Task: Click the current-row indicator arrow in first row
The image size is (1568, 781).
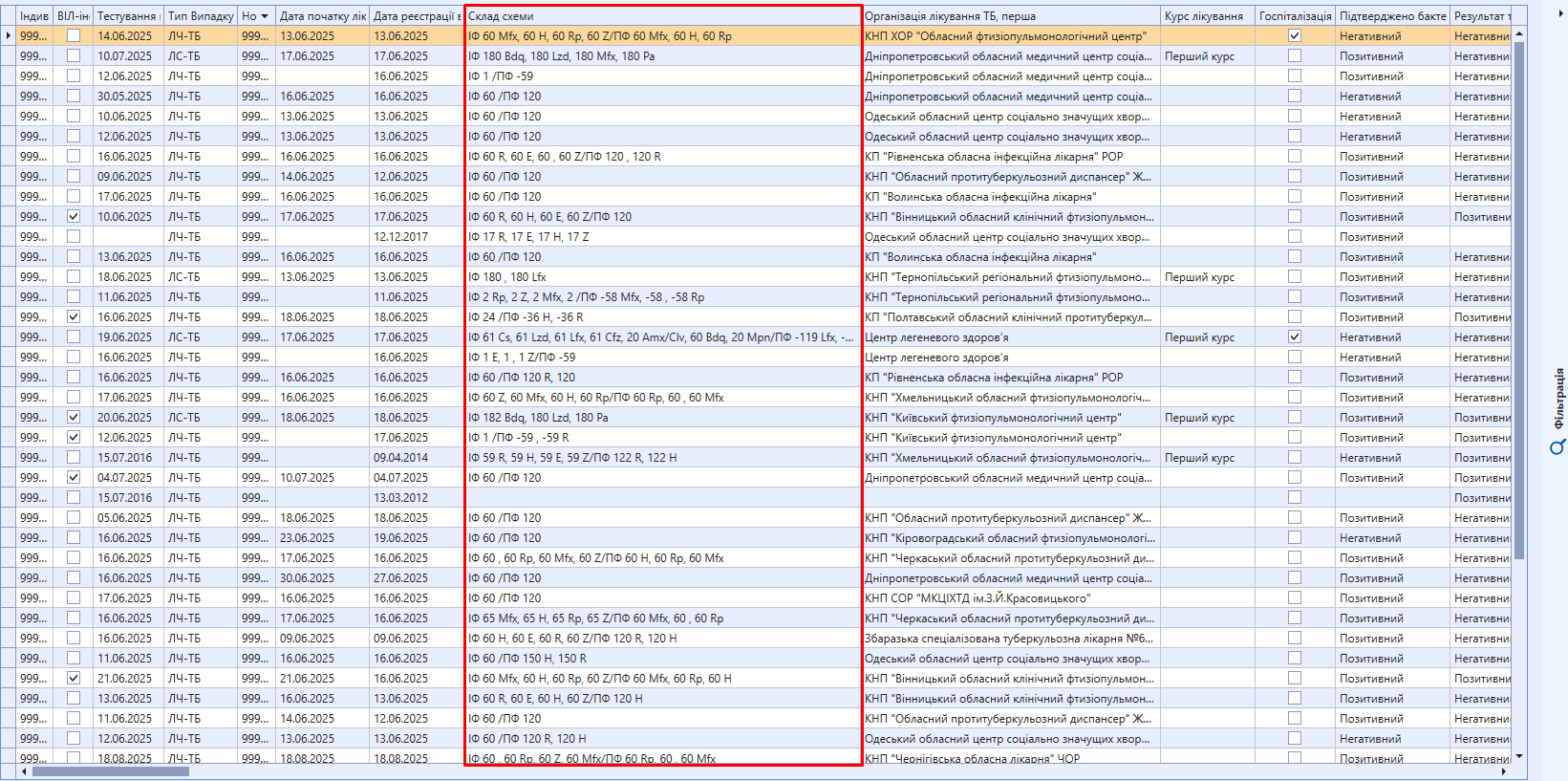Action: (9, 36)
